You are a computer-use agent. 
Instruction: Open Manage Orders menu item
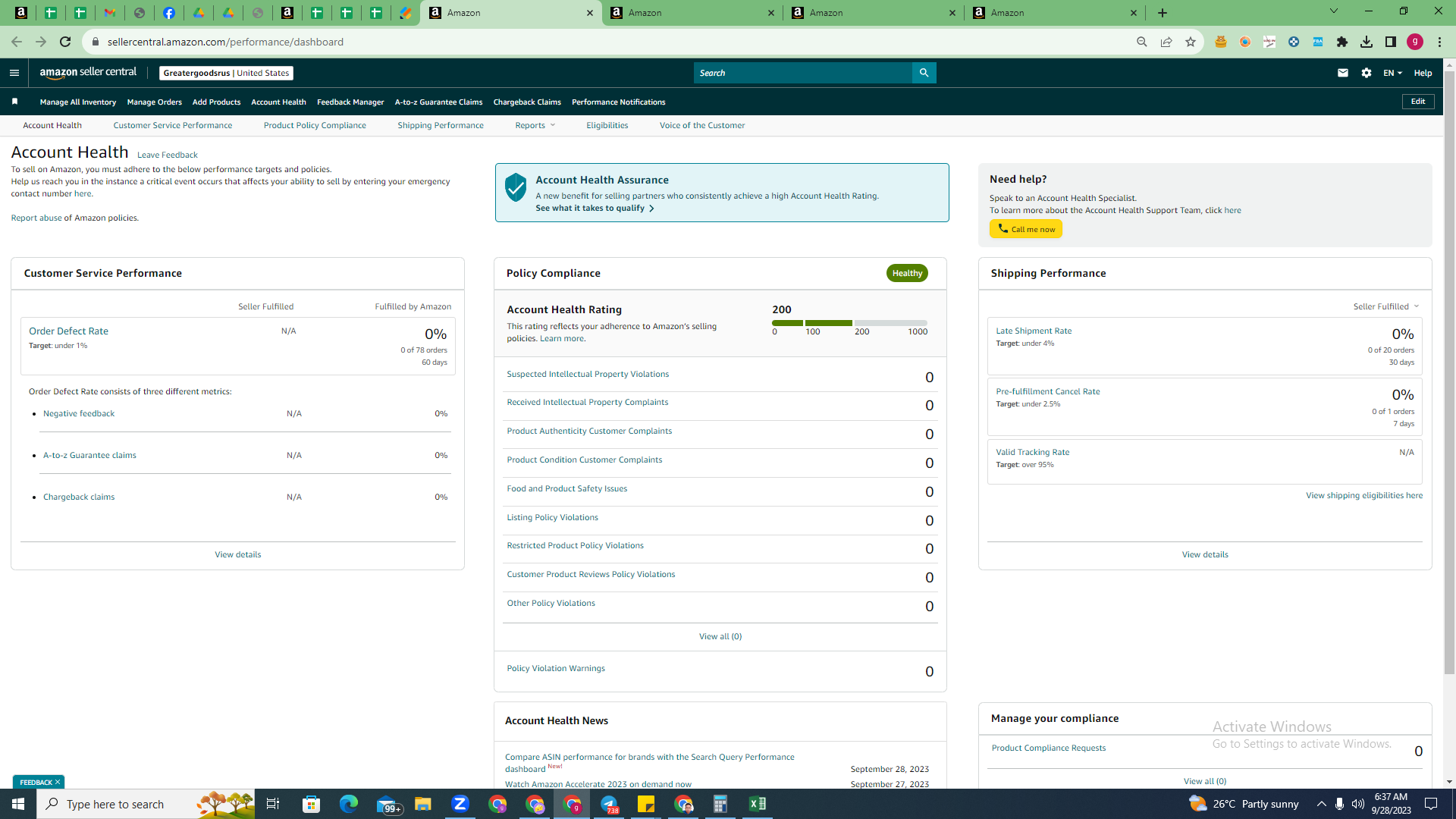point(154,102)
